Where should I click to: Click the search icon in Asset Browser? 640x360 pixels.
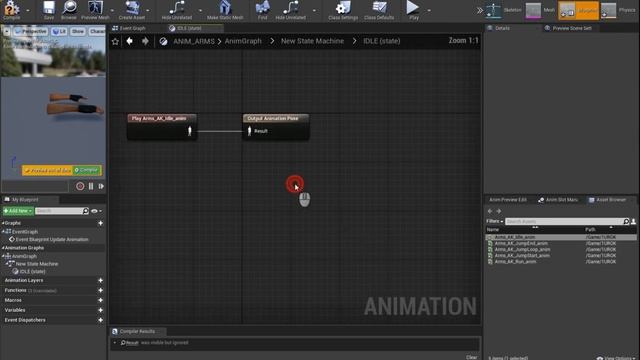click(626, 221)
